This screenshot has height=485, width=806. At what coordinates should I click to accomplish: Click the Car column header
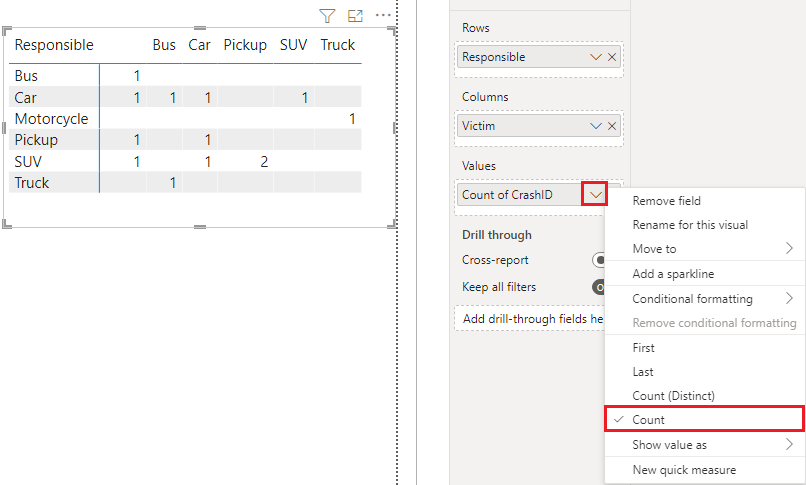[x=199, y=45]
